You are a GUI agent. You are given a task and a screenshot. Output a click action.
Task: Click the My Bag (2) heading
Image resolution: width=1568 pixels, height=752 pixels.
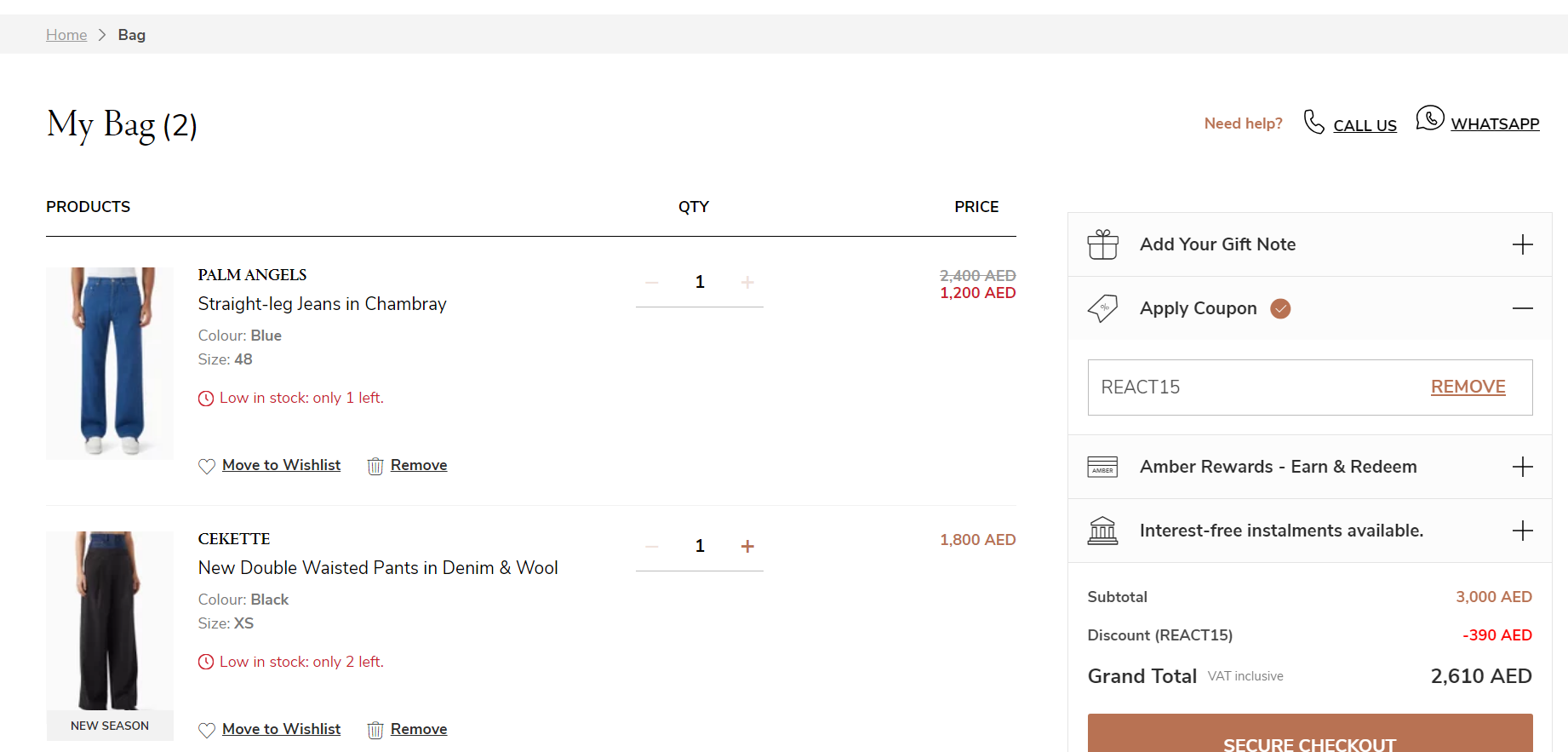pos(122,125)
